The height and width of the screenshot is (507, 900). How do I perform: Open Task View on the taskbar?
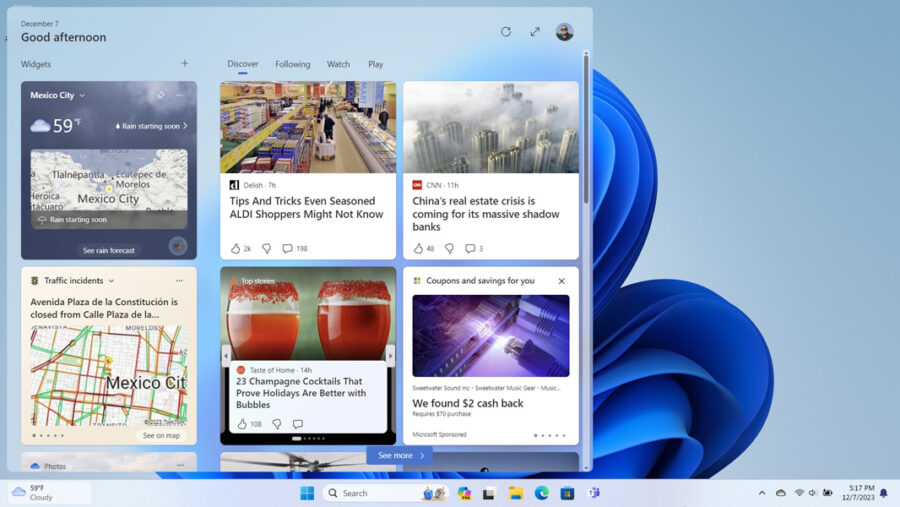coord(489,493)
